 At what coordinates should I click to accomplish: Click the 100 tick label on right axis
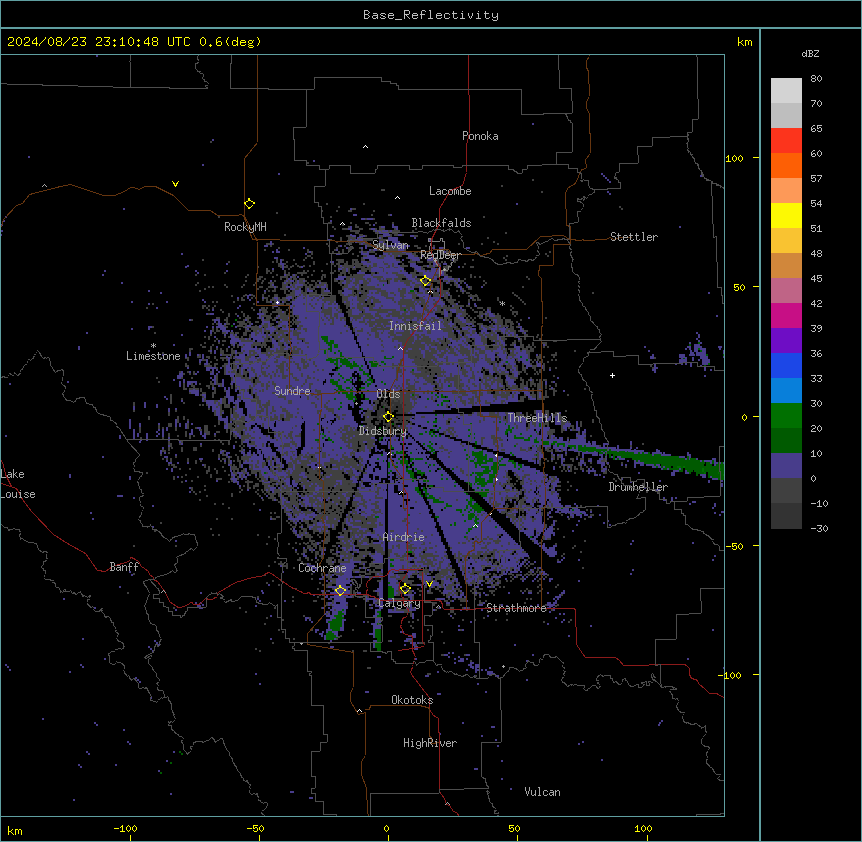pyautogui.click(x=734, y=158)
